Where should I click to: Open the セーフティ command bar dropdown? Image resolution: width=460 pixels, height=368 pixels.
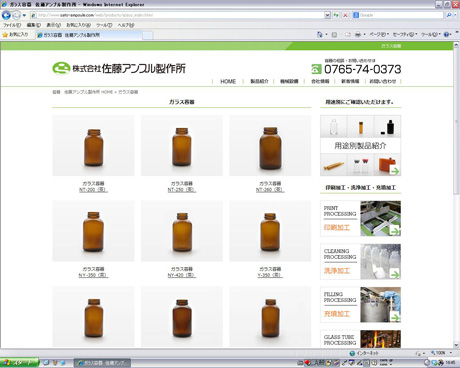pos(405,34)
